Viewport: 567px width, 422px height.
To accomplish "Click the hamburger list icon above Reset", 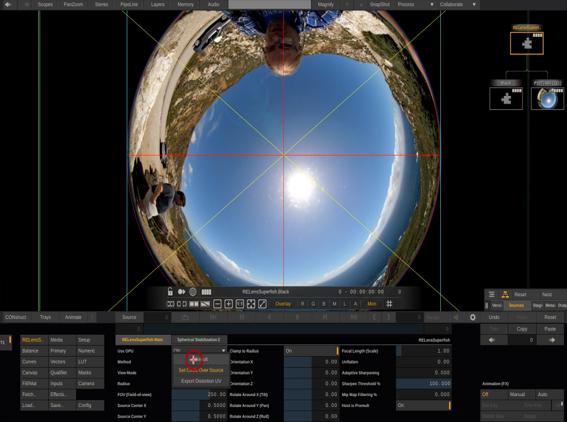I will [x=492, y=294].
